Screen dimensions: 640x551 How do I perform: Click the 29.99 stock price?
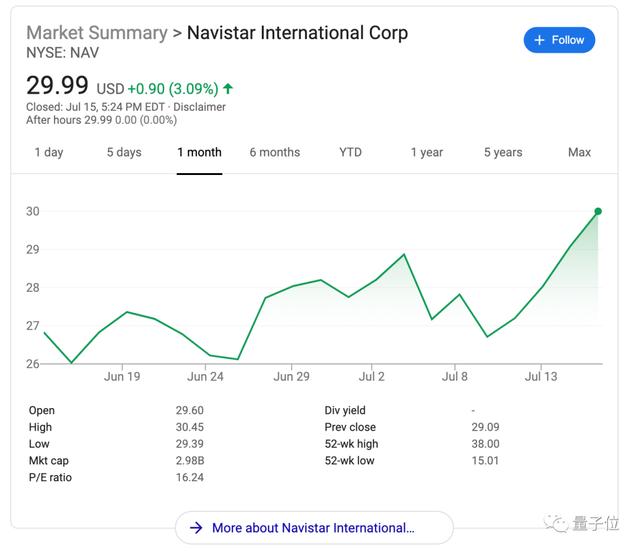(x=57, y=85)
